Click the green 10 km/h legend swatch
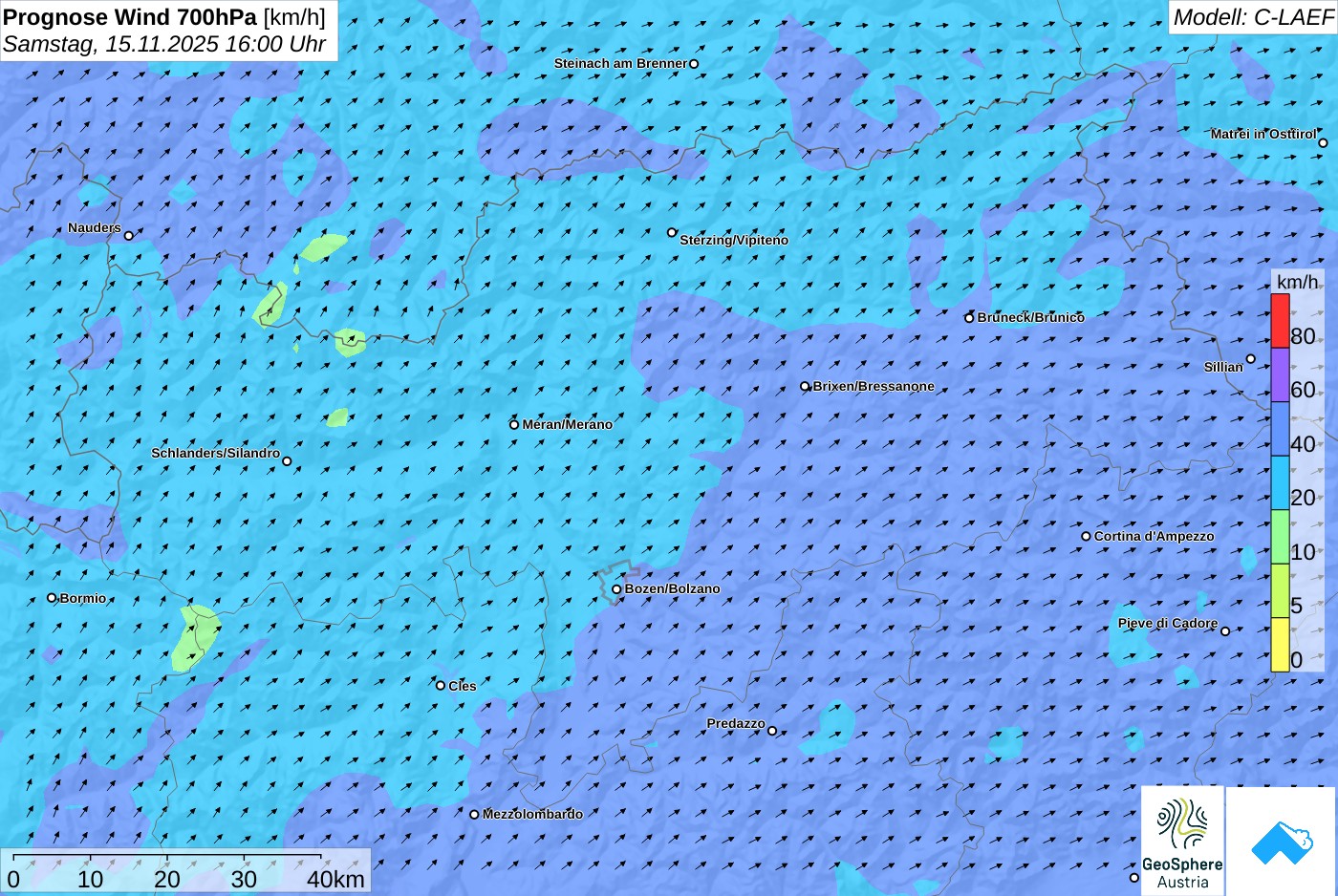1338x896 pixels. [x=1280, y=537]
